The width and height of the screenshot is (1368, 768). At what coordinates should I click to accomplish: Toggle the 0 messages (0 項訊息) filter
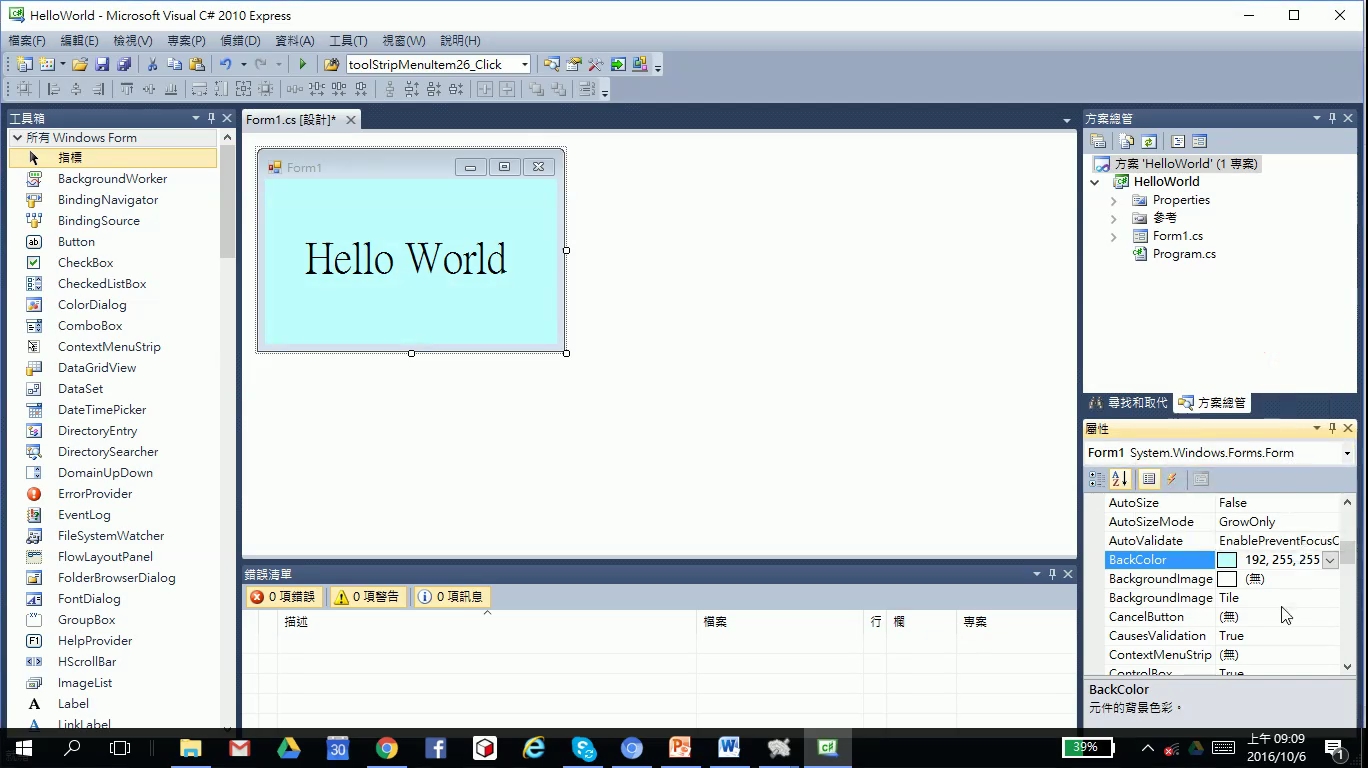tap(451, 597)
